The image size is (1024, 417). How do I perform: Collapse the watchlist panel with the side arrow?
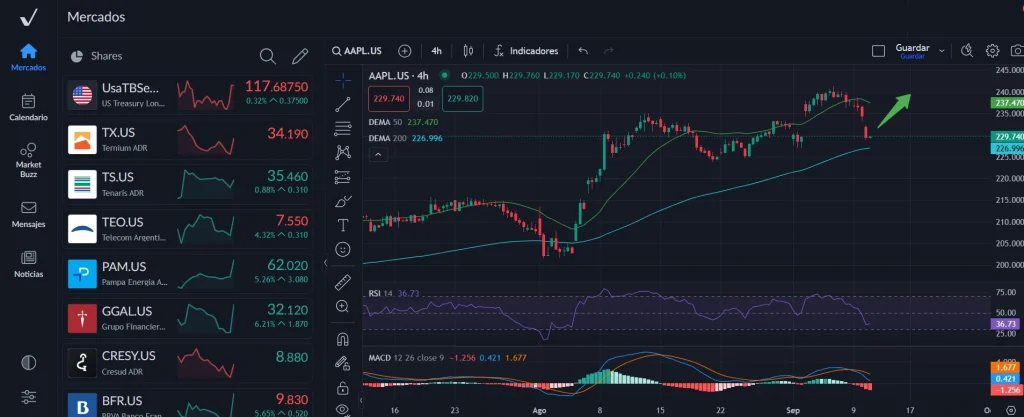tap(325, 262)
